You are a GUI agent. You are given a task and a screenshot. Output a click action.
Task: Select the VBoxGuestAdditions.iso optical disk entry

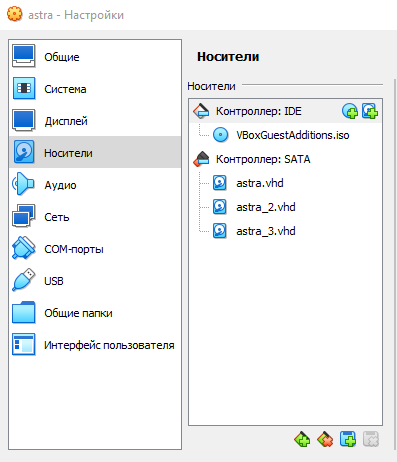tap(285, 135)
